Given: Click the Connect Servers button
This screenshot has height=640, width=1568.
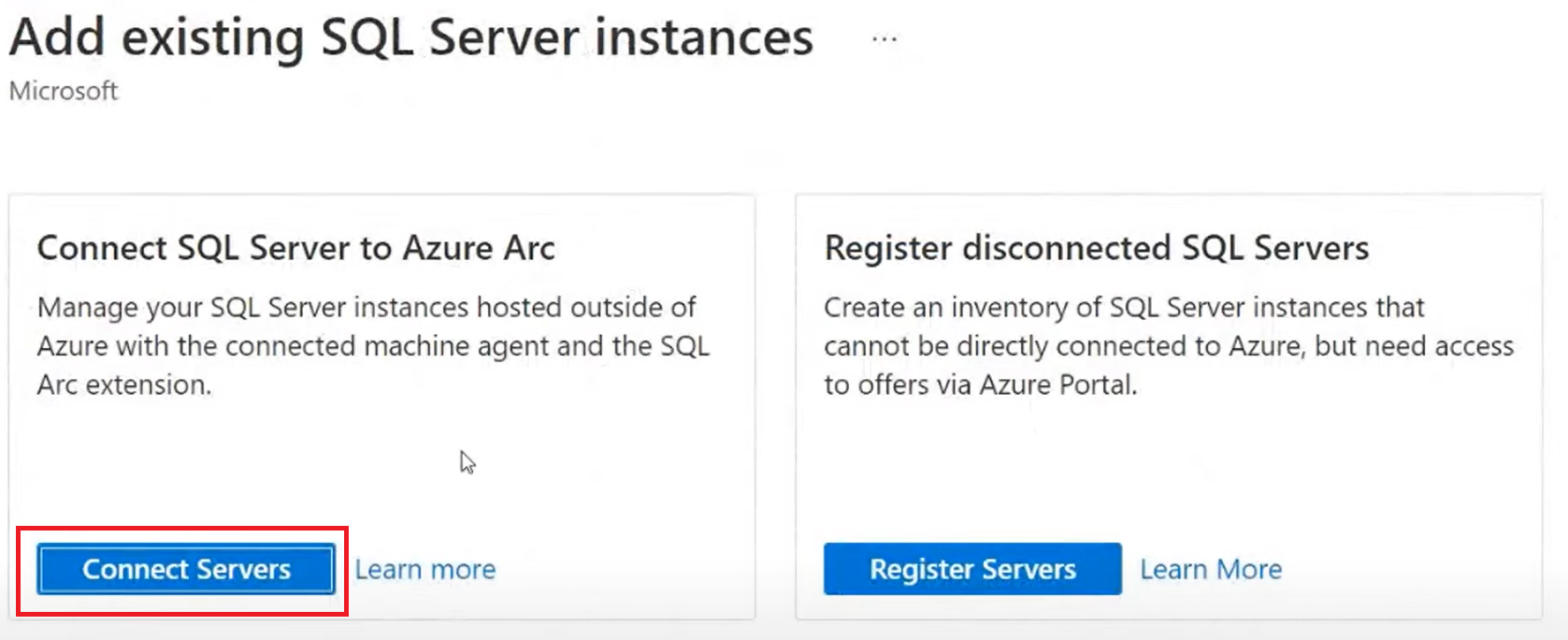Looking at the screenshot, I should coord(186,569).
